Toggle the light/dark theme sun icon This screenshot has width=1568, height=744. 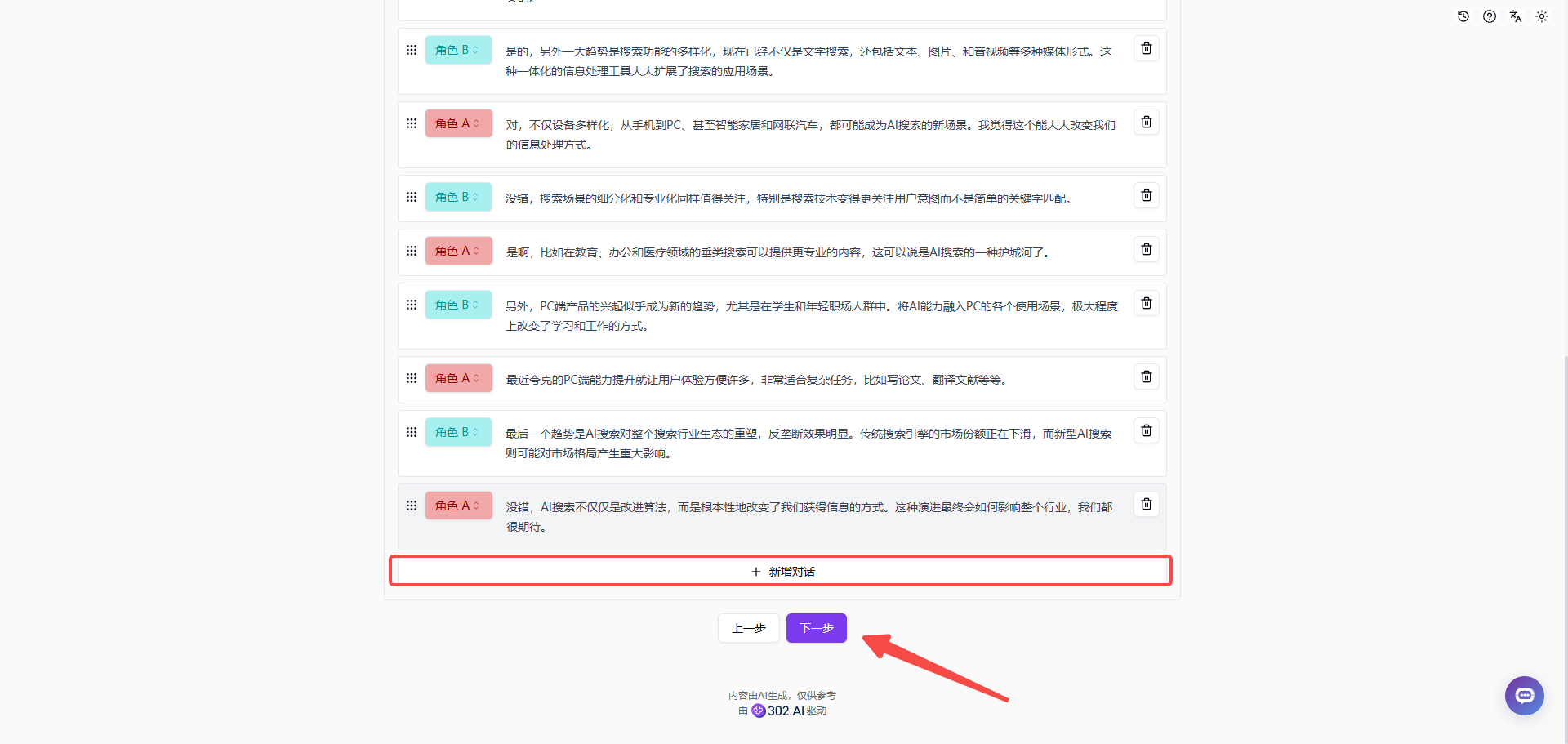pos(1542,16)
